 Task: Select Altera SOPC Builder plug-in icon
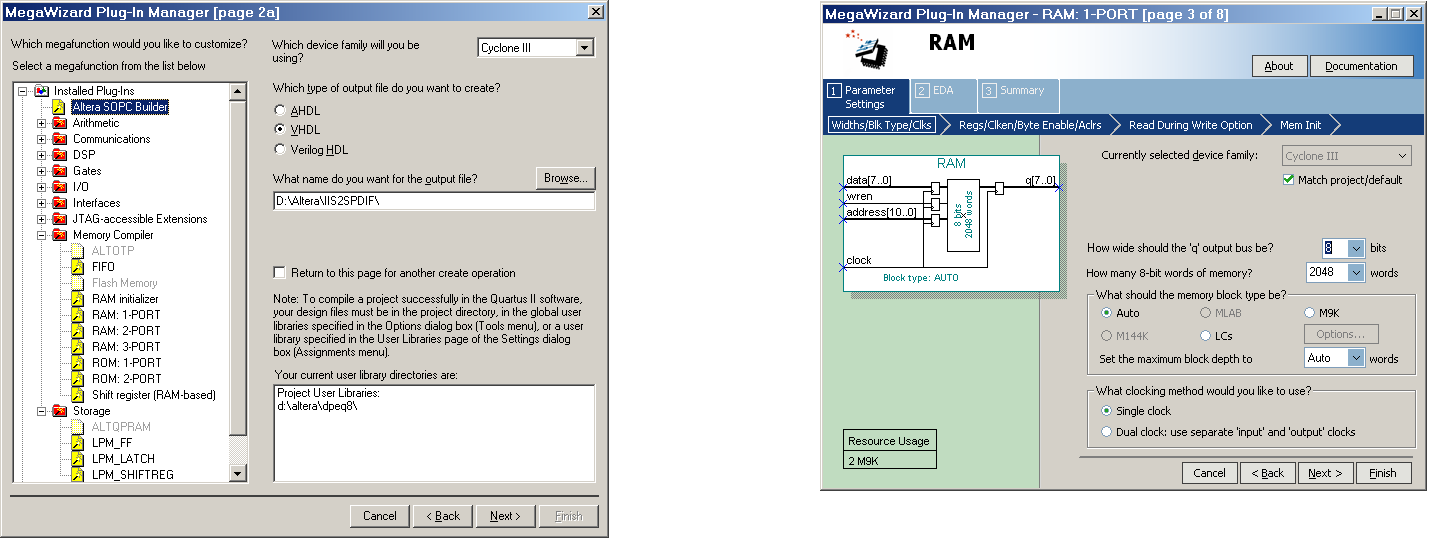59,107
